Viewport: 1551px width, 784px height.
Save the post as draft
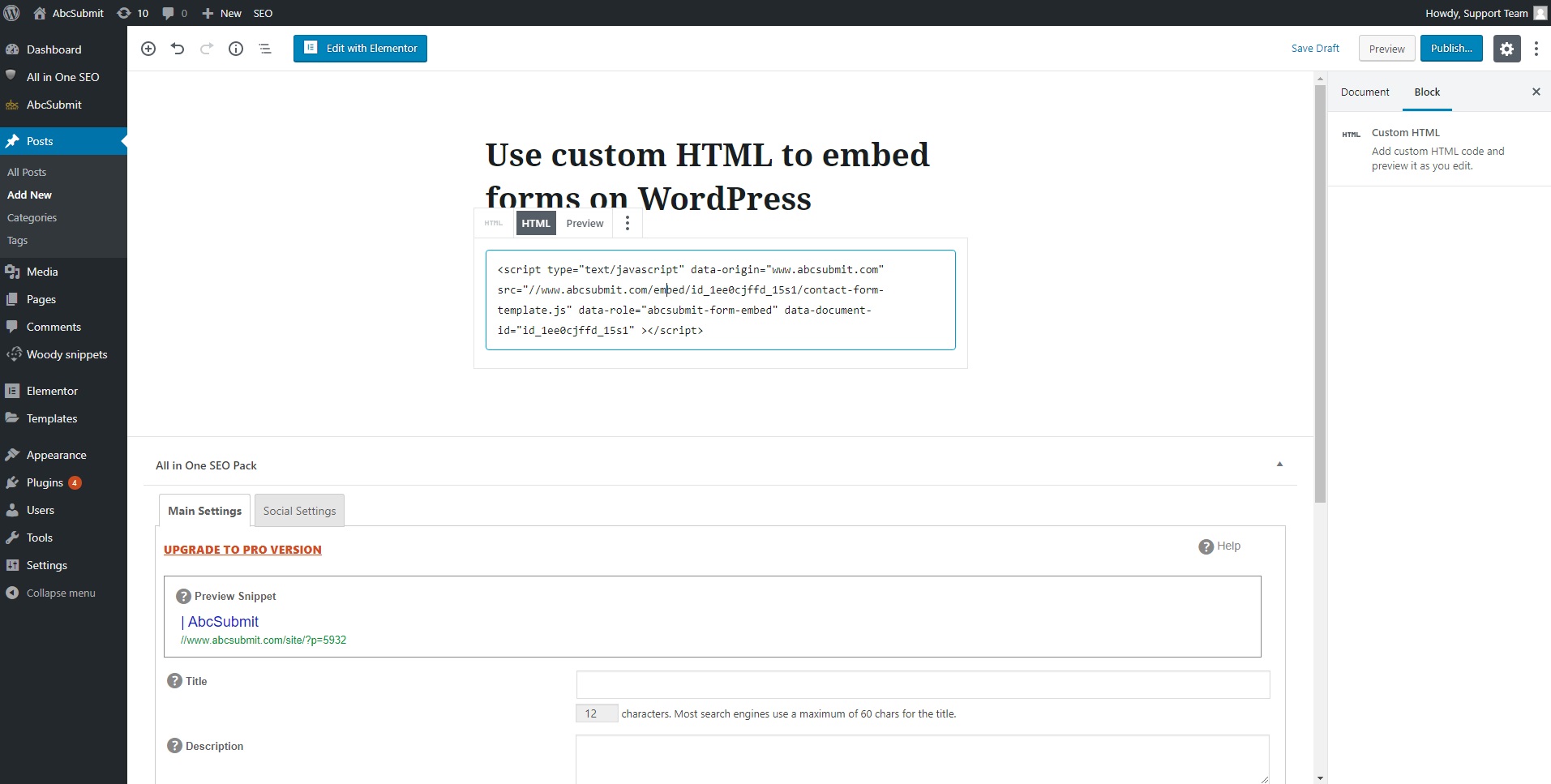pyautogui.click(x=1314, y=48)
